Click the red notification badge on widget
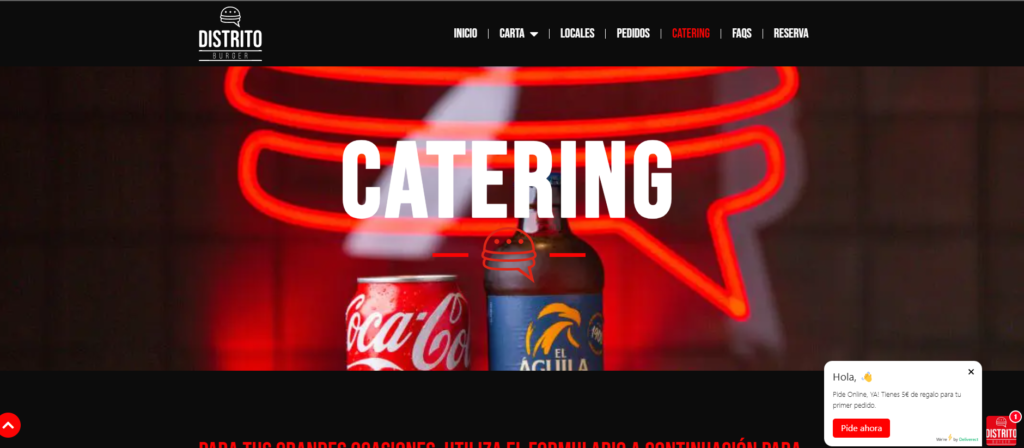 click(x=1015, y=416)
